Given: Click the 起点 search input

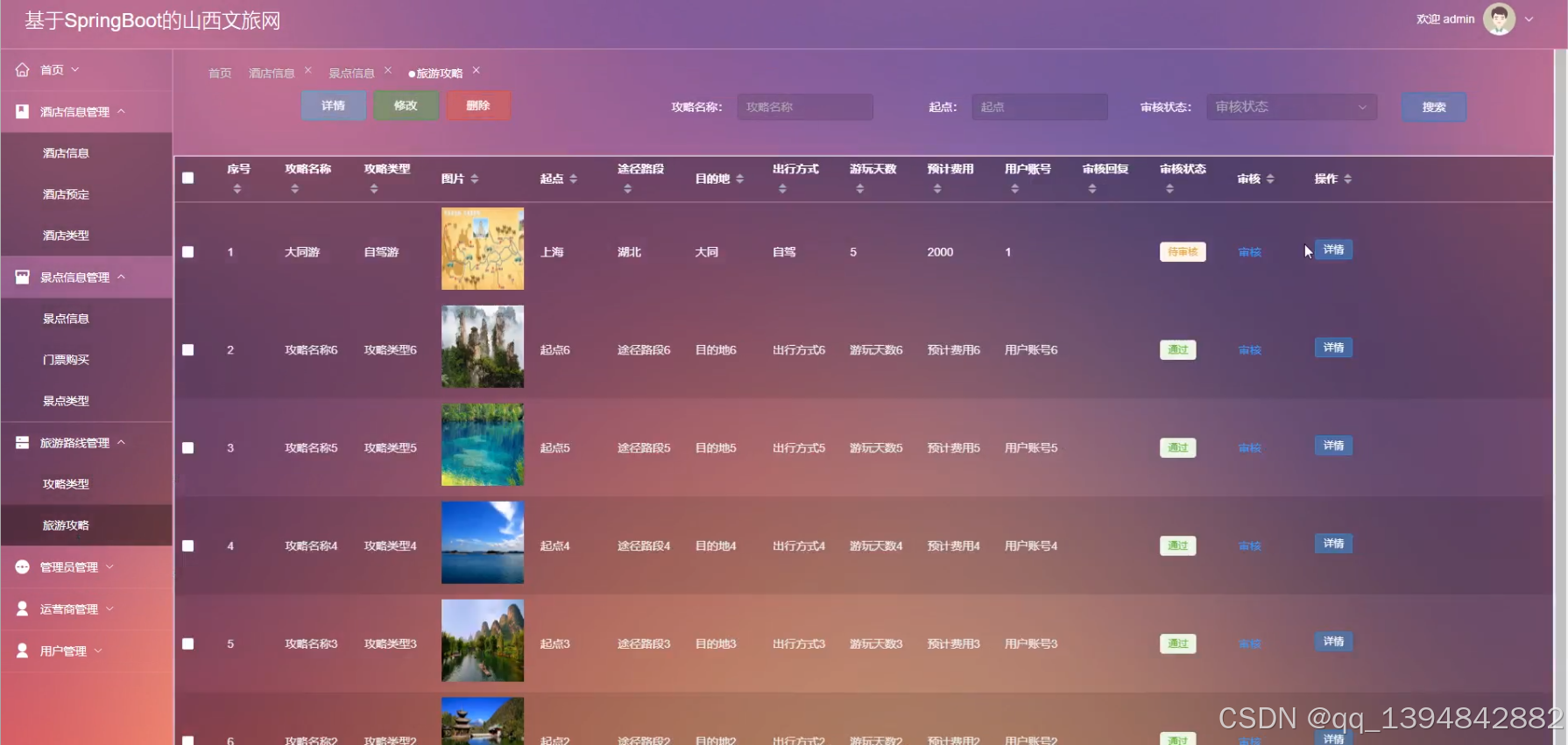Looking at the screenshot, I should (1040, 107).
